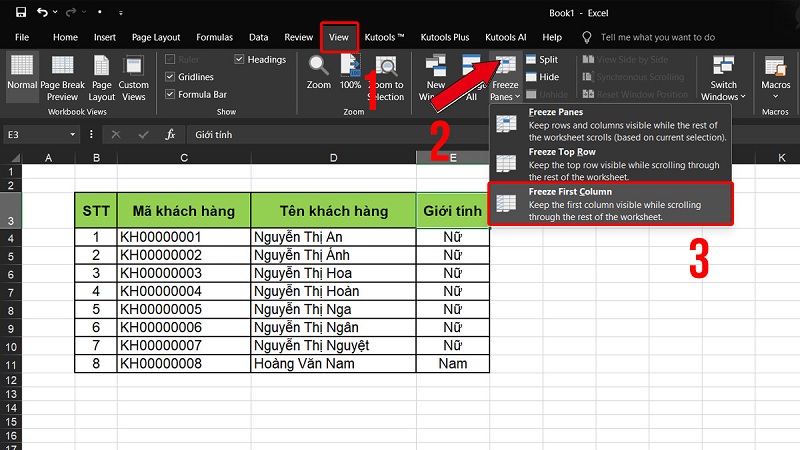
Task: Customize Quick Access Toolbar dropdown
Action: point(121,13)
